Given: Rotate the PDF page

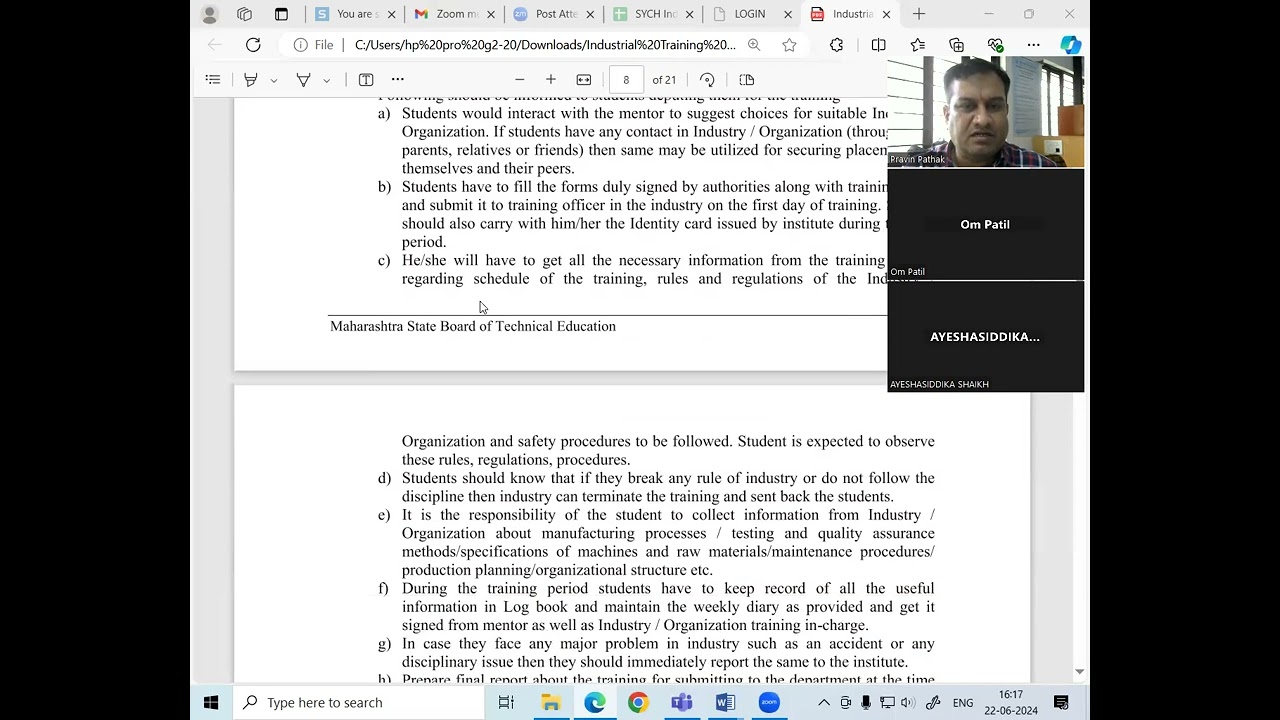Looking at the screenshot, I should [x=707, y=80].
